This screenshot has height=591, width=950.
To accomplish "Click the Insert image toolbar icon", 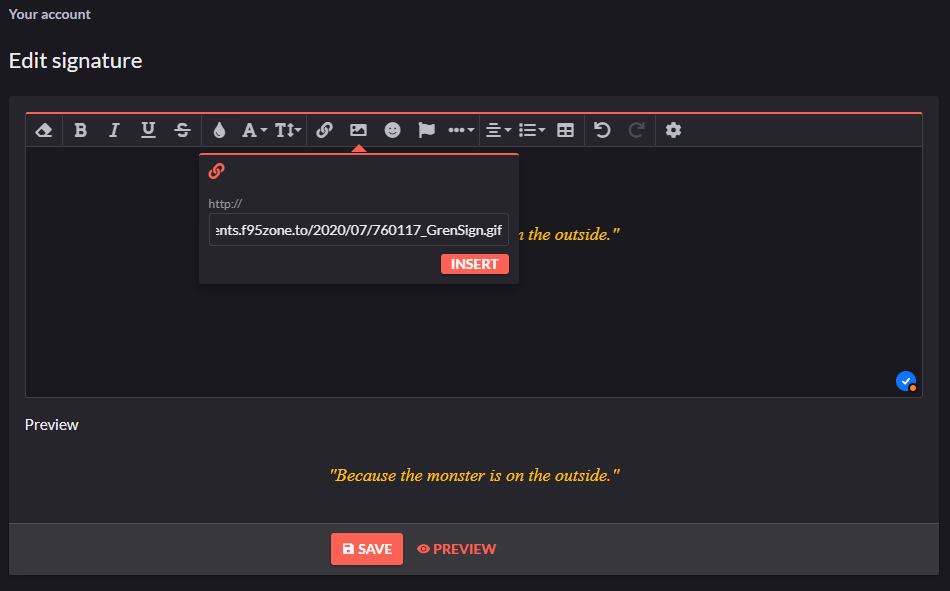I will point(358,130).
